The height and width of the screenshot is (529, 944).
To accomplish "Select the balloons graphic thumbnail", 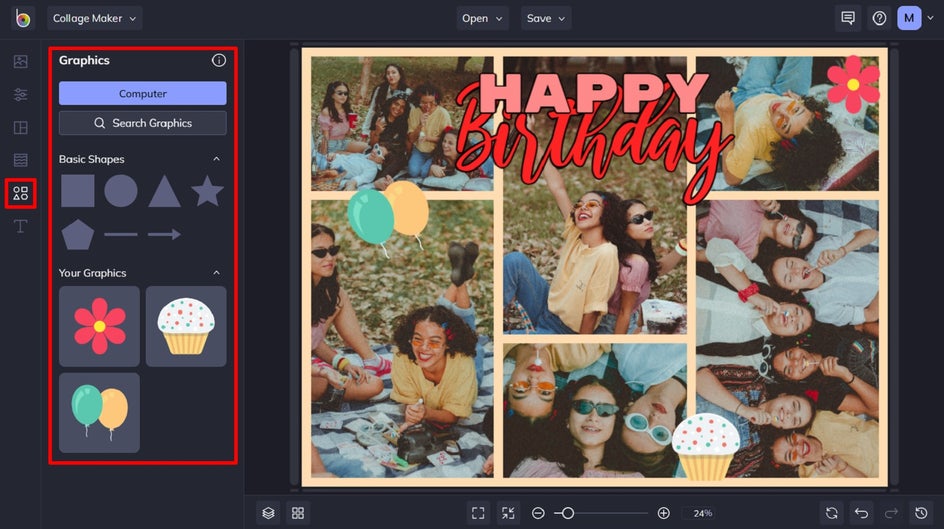I will pyautogui.click(x=99, y=413).
